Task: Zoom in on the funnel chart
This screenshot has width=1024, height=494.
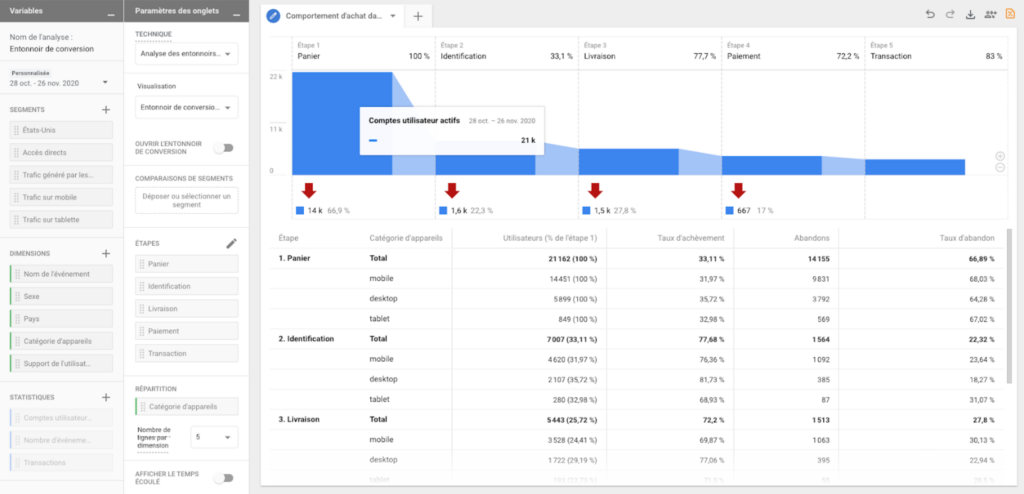Action: pyautogui.click(x=999, y=156)
